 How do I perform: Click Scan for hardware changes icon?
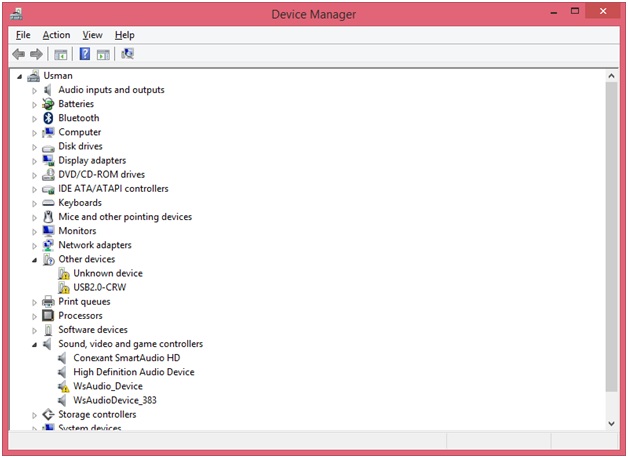(x=127, y=54)
